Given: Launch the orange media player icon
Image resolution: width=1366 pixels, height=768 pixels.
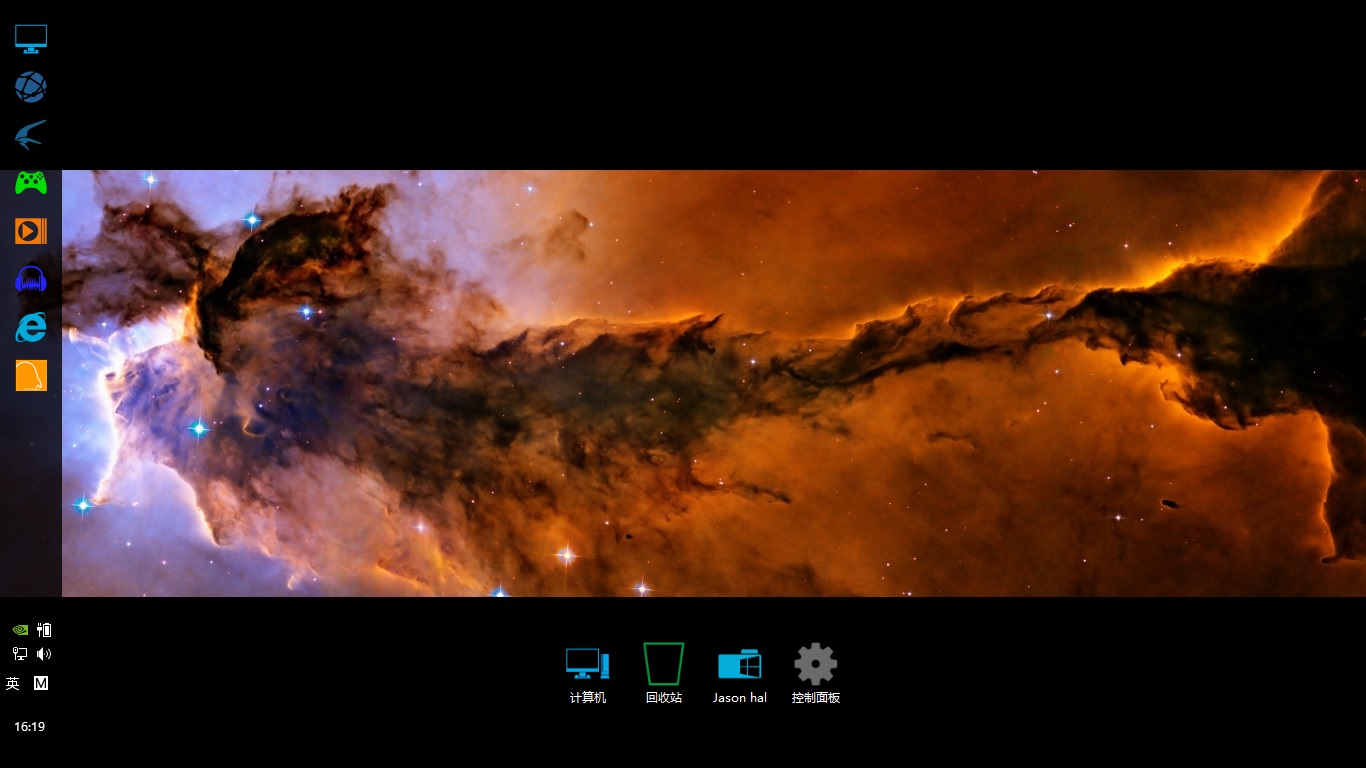Looking at the screenshot, I should 31,231.
